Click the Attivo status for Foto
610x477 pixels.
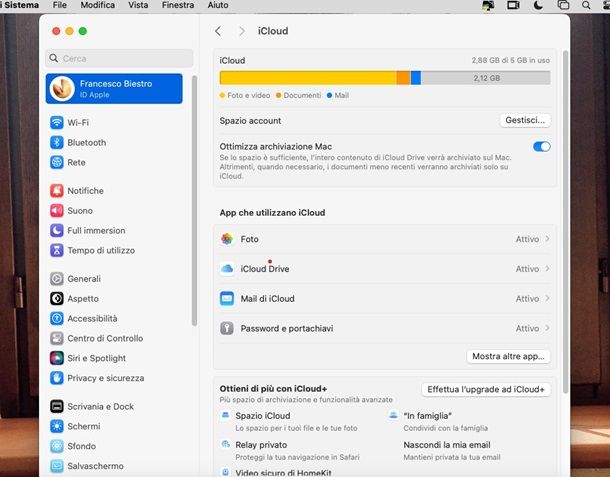point(527,239)
